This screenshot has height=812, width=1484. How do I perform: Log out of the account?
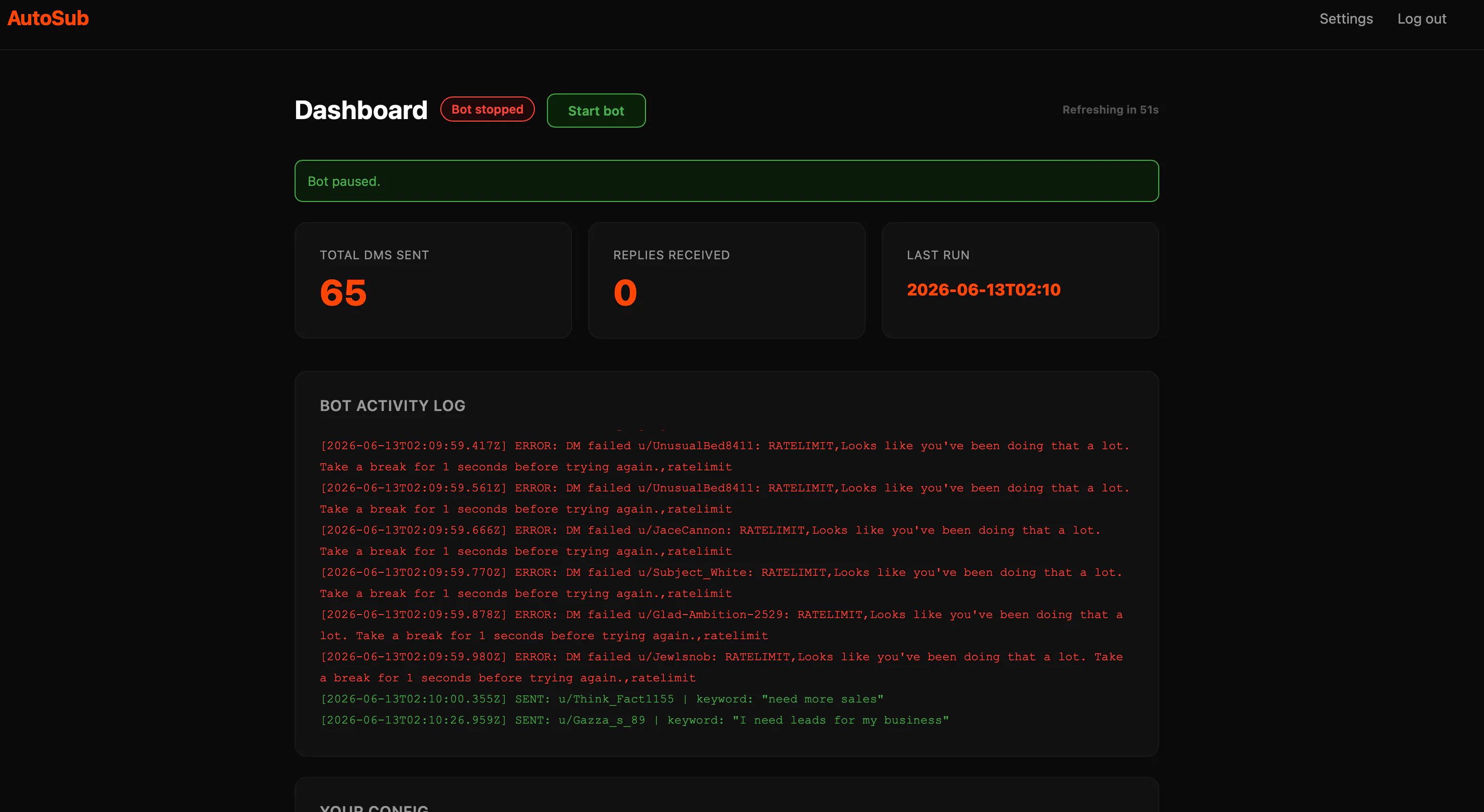pyautogui.click(x=1421, y=19)
